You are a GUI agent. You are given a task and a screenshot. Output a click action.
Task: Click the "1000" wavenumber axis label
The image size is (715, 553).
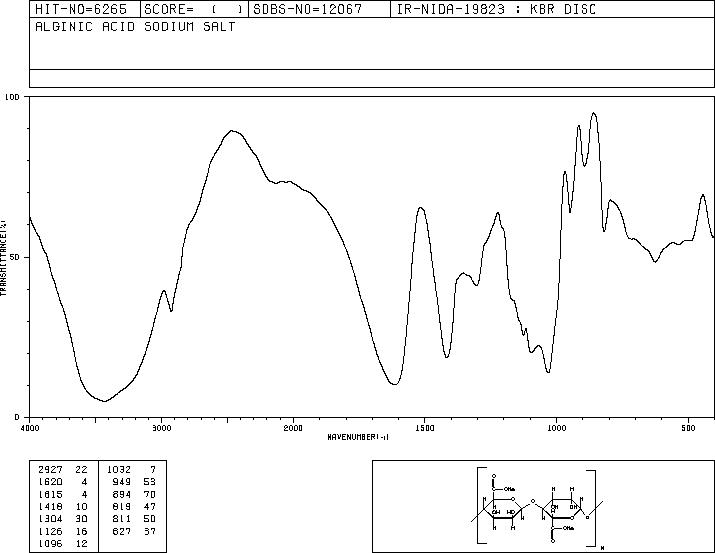(556, 428)
